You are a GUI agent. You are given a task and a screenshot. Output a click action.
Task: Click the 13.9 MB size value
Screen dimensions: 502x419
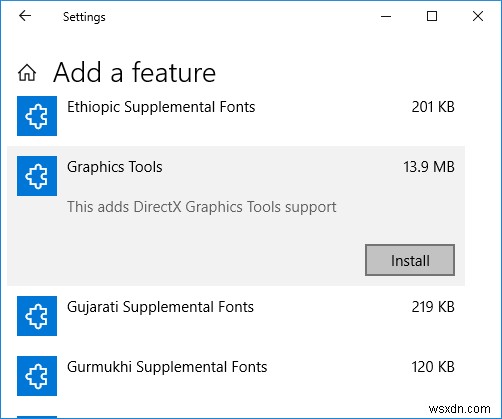[x=429, y=167]
